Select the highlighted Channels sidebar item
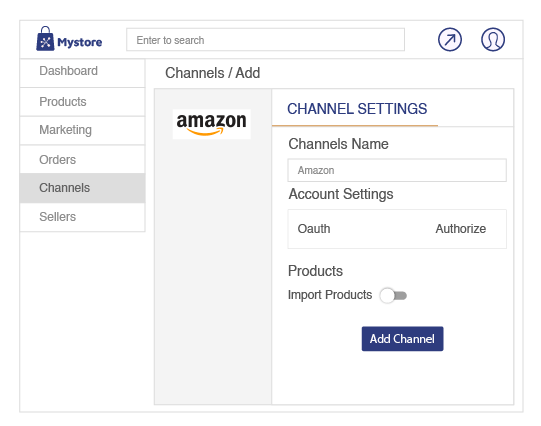 (82, 188)
